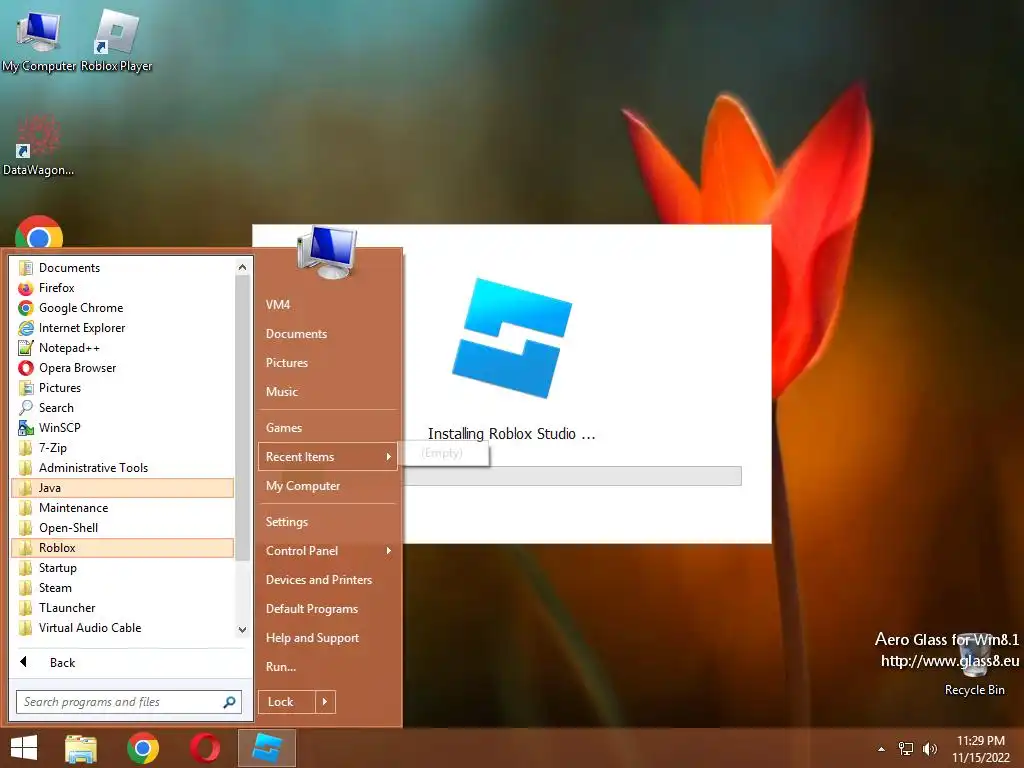Viewport: 1024px width, 768px height.
Task: Expand the Administrative Tools folder
Action: click(123, 468)
